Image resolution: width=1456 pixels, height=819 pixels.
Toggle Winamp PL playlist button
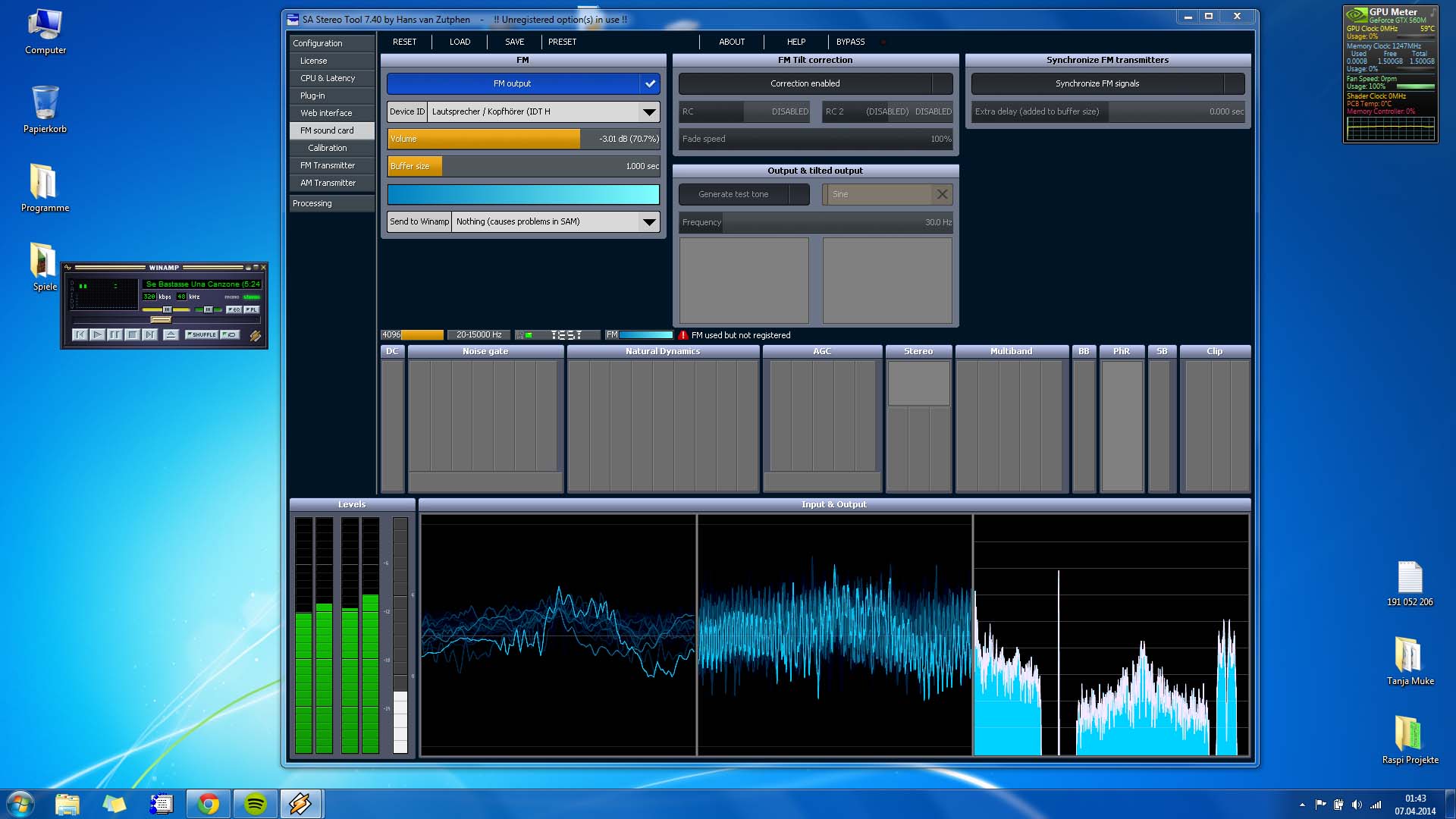[252, 309]
